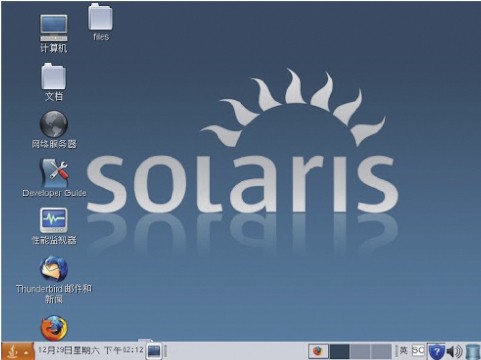Expand the launch menu arrow beside the Java logo

click(x=26, y=352)
